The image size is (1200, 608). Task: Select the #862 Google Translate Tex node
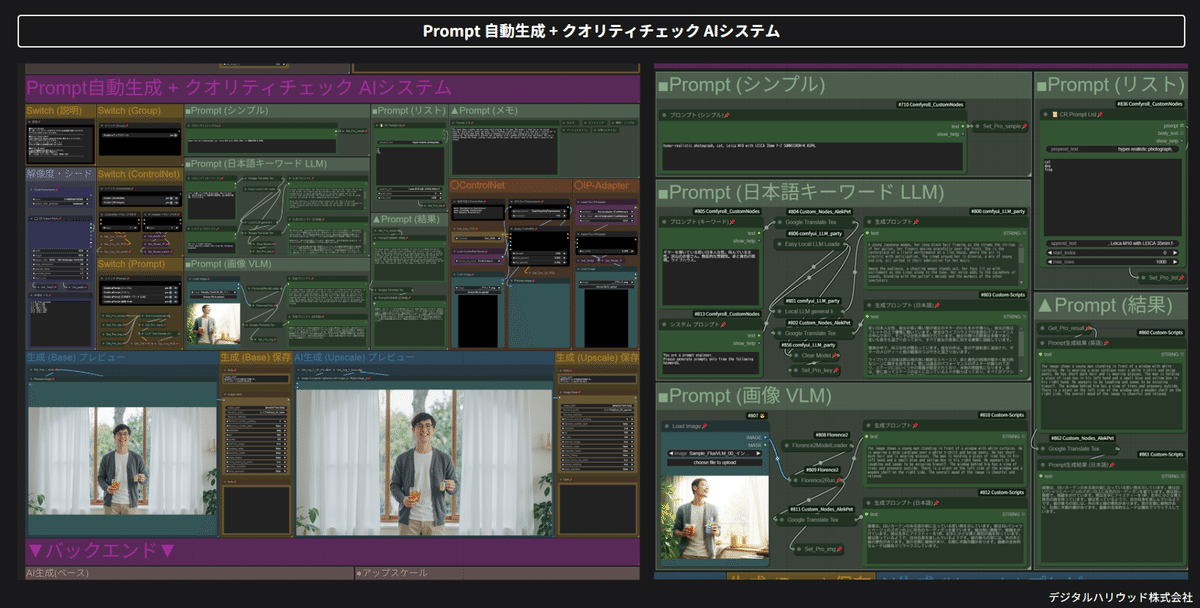pyautogui.click(x=1079, y=448)
